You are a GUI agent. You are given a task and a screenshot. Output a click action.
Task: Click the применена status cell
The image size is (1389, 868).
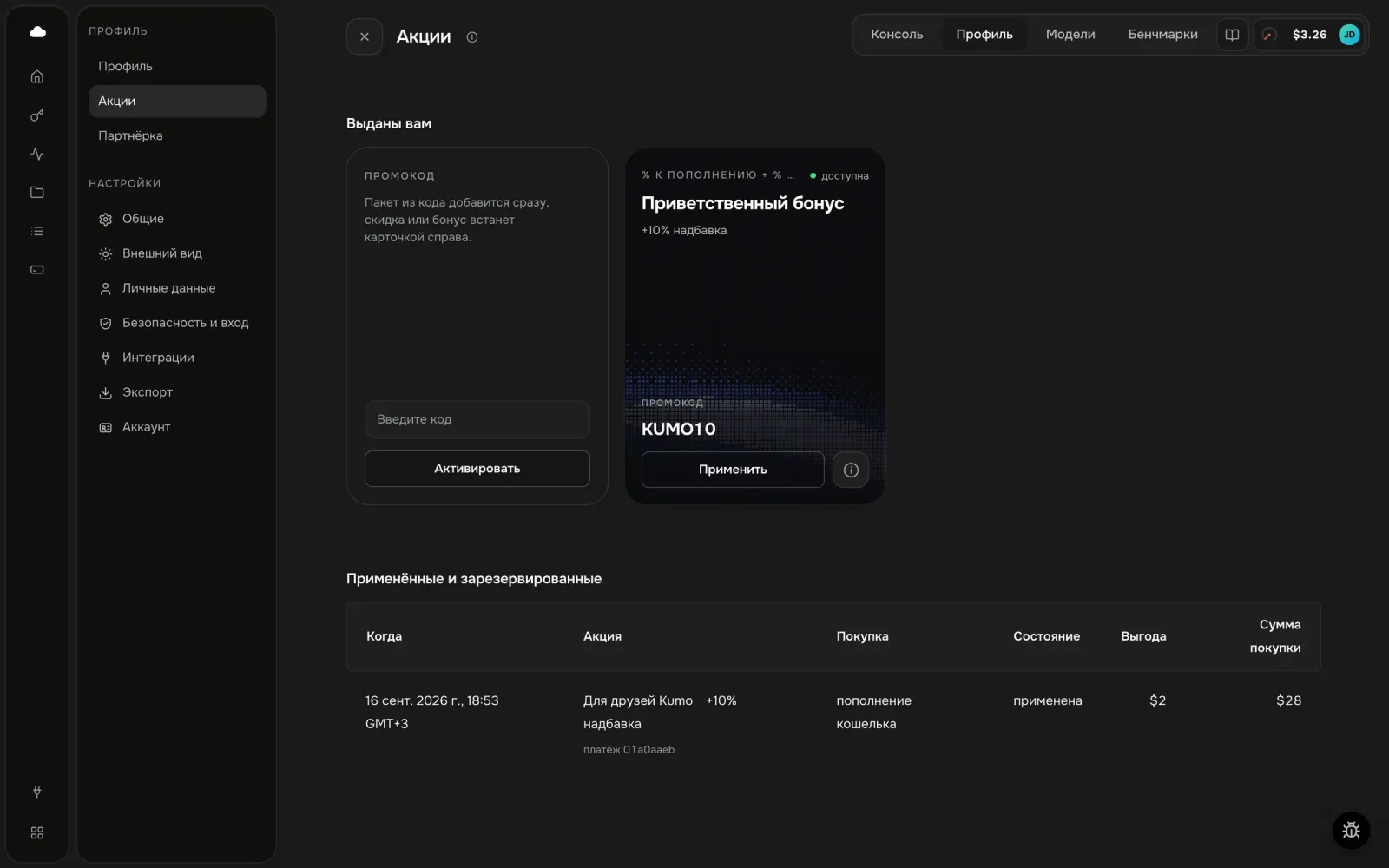click(1047, 700)
